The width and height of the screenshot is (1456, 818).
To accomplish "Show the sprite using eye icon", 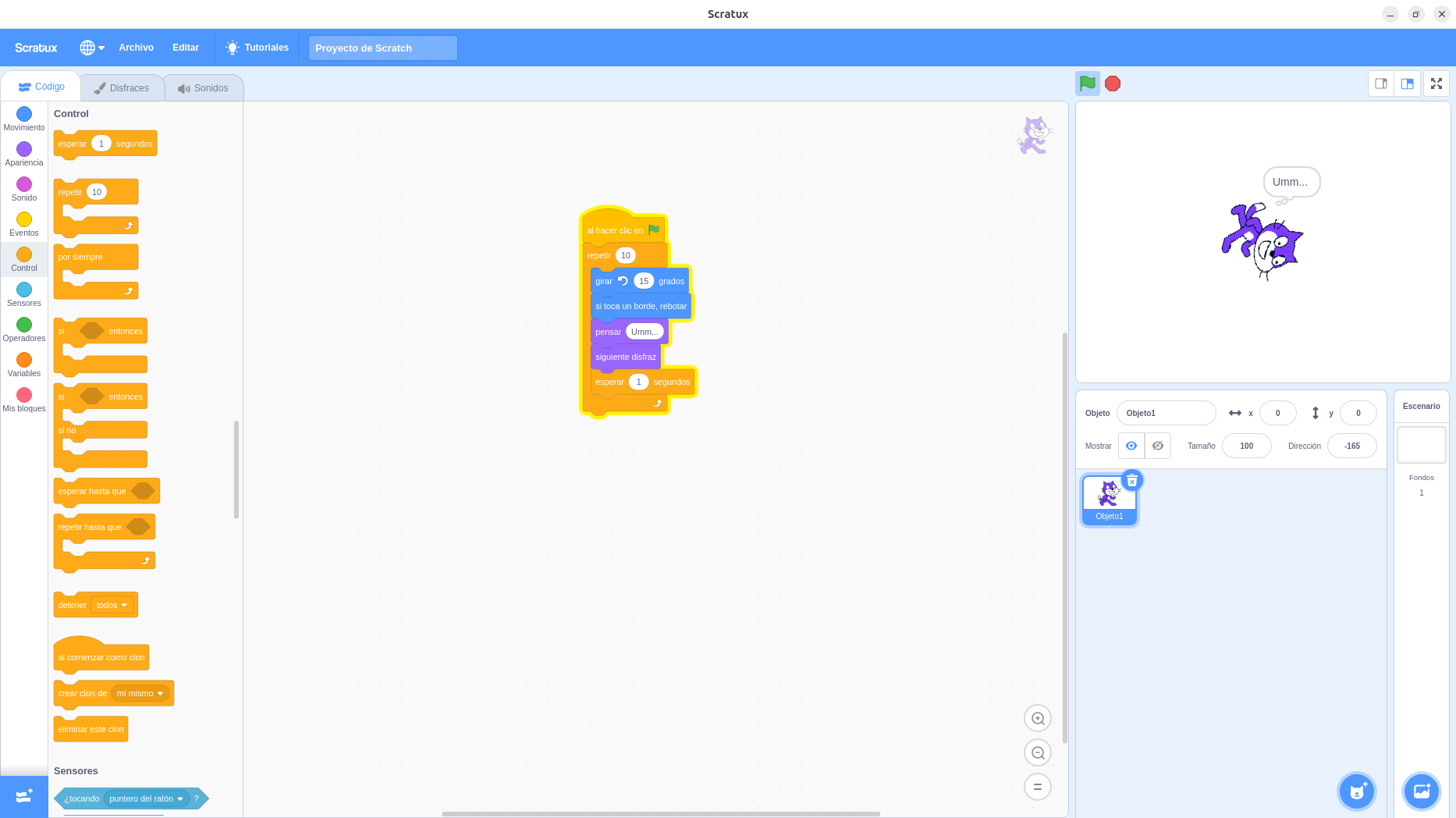I will click(1131, 446).
